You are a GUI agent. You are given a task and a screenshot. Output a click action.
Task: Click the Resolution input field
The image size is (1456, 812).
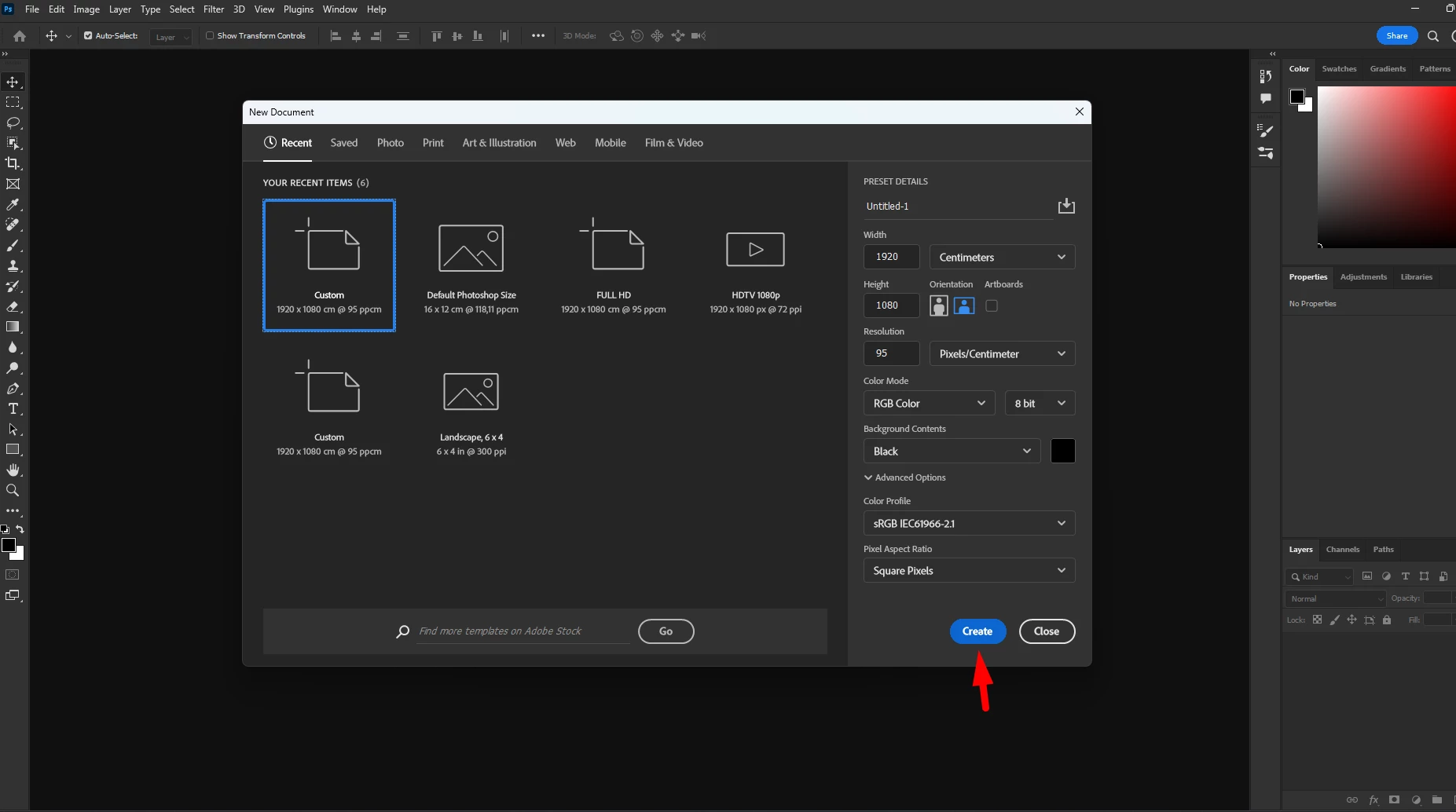[x=891, y=353]
